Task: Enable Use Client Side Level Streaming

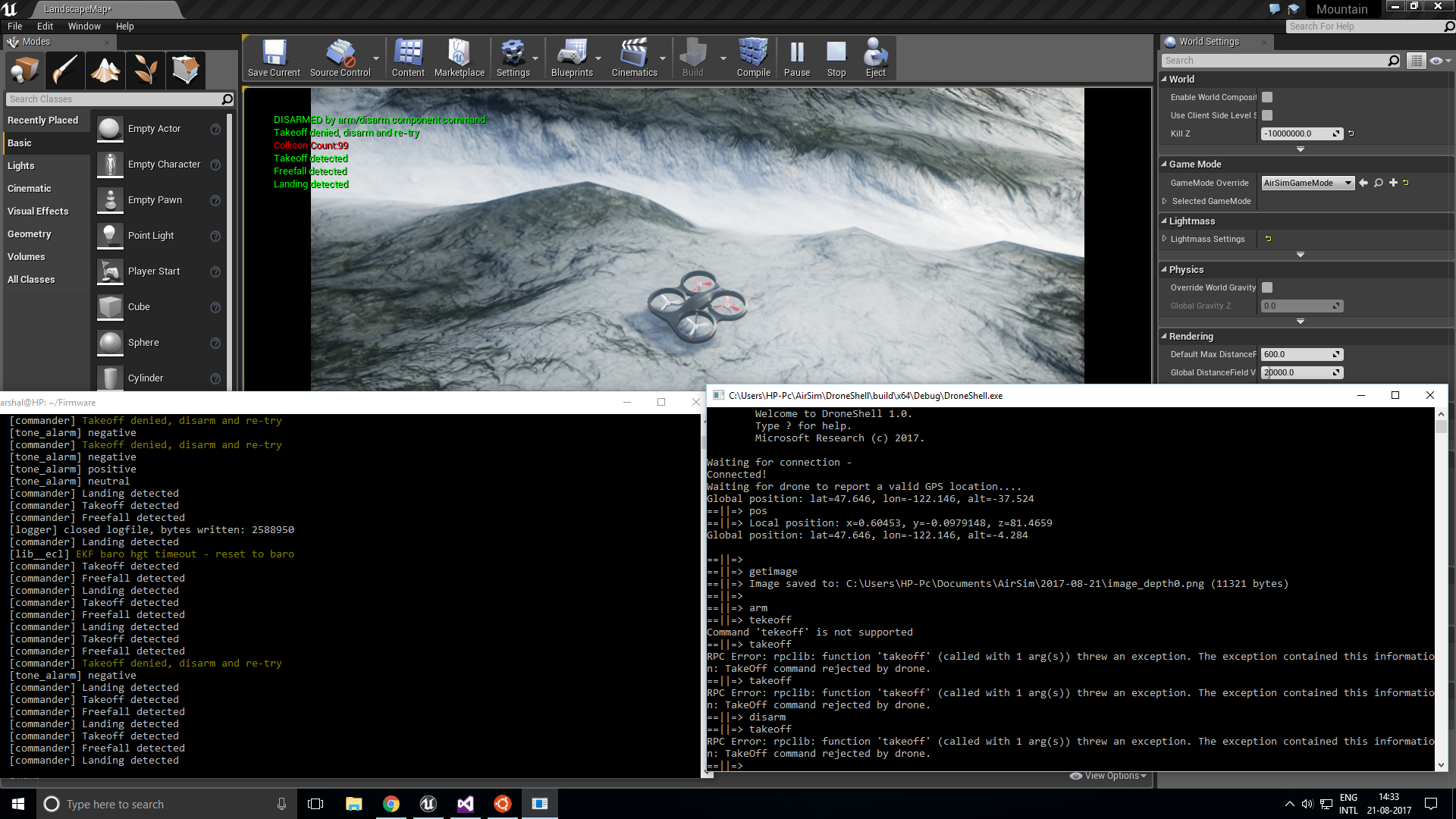Action: click(1266, 115)
